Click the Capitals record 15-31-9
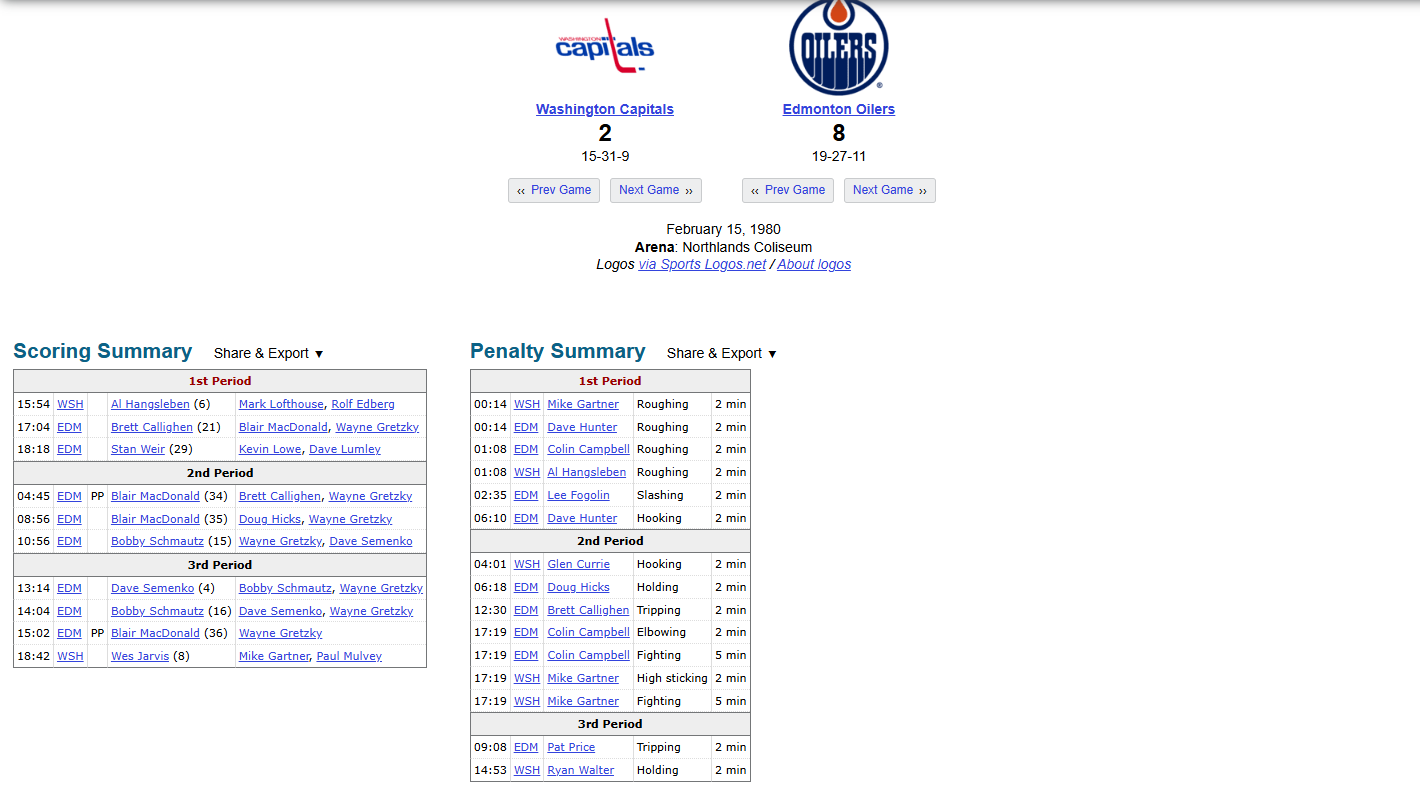Viewport: 1420px width, 789px height. point(605,156)
